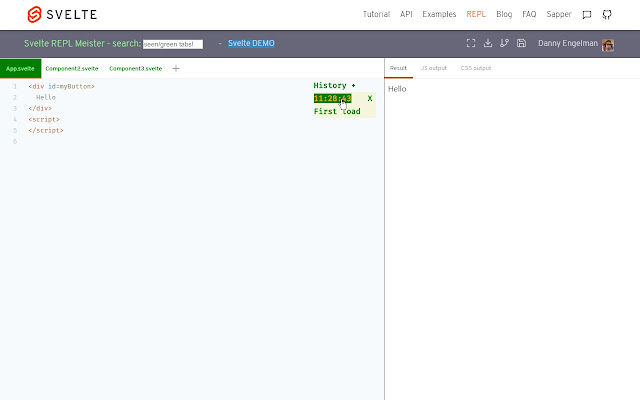Open the Tutorial page
The image size is (640, 400).
click(376, 14)
